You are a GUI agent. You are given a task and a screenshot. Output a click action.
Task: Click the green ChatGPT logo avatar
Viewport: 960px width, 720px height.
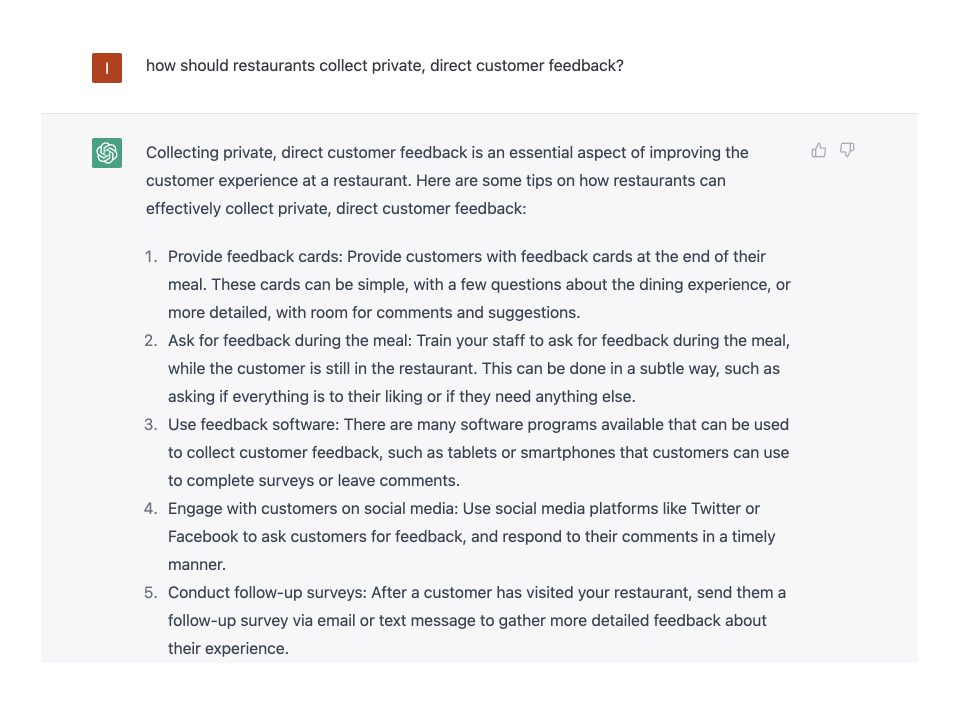point(107,153)
